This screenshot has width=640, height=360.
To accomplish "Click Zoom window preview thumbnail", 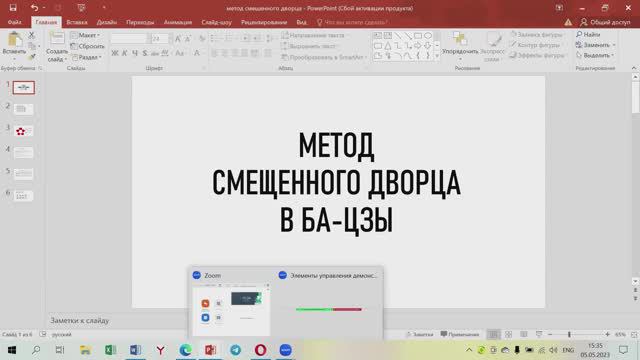I will coord(231,309).
